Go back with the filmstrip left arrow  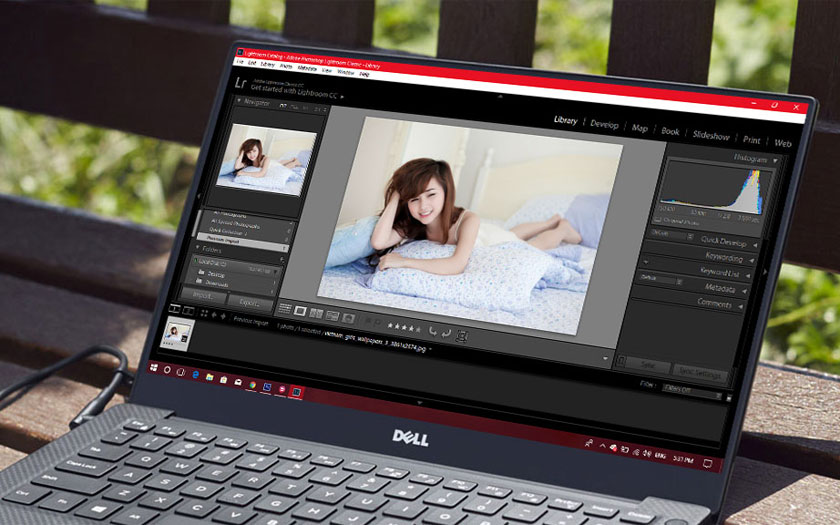[x=214, y=315]
